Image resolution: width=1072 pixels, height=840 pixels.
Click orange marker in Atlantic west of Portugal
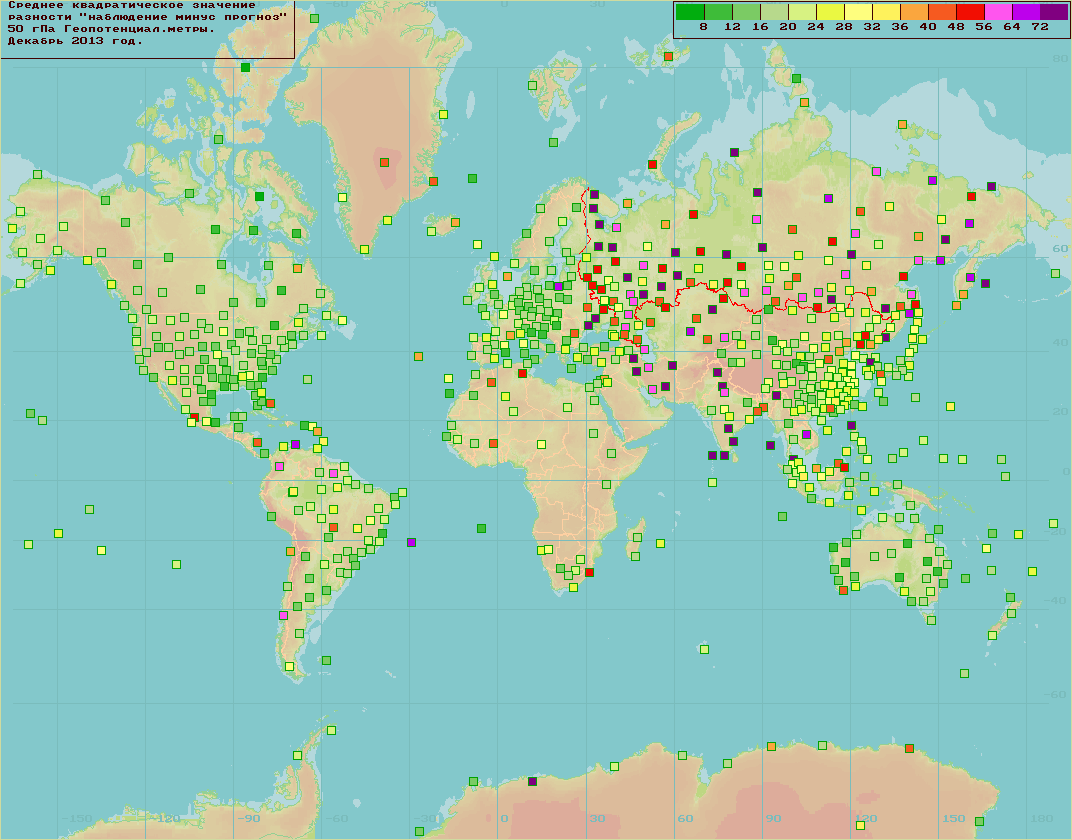click(418, 356)
